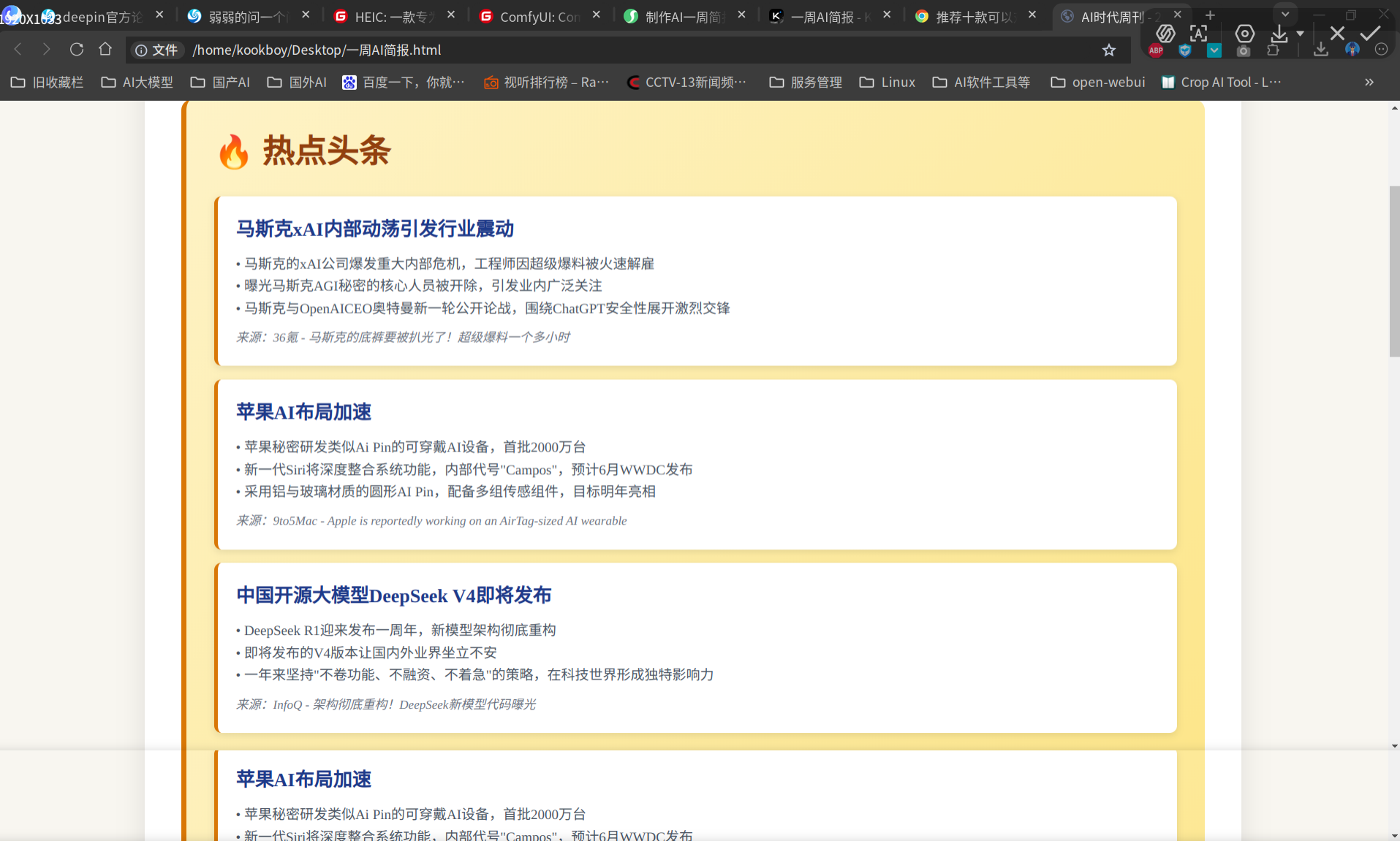Open the user profile avatar icon
The width and height of the screenshot is (1400, 841).
point(1352,50)
